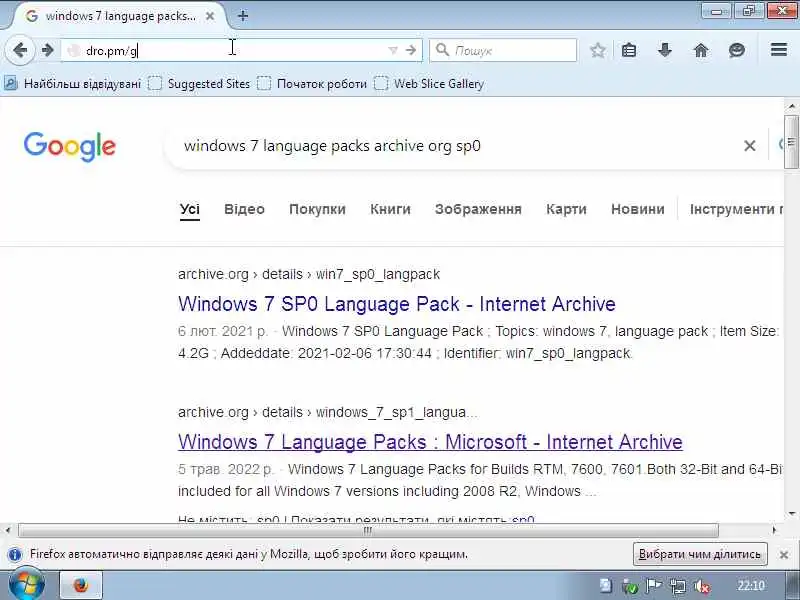Viewport: 800px width, 600px height.
Task: Go to Home page icon
Action: point(701,50)
